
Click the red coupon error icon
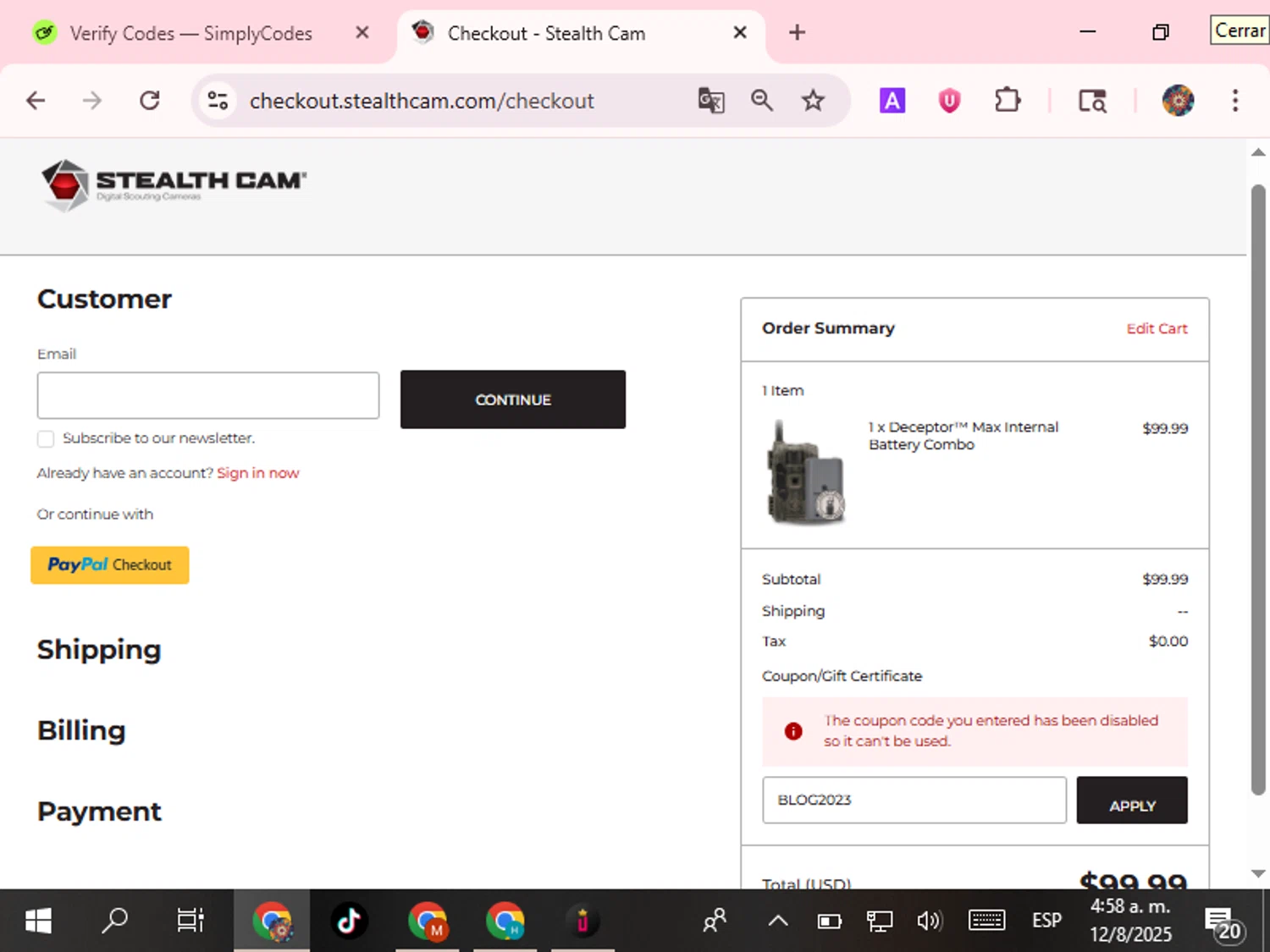[793, 731]
